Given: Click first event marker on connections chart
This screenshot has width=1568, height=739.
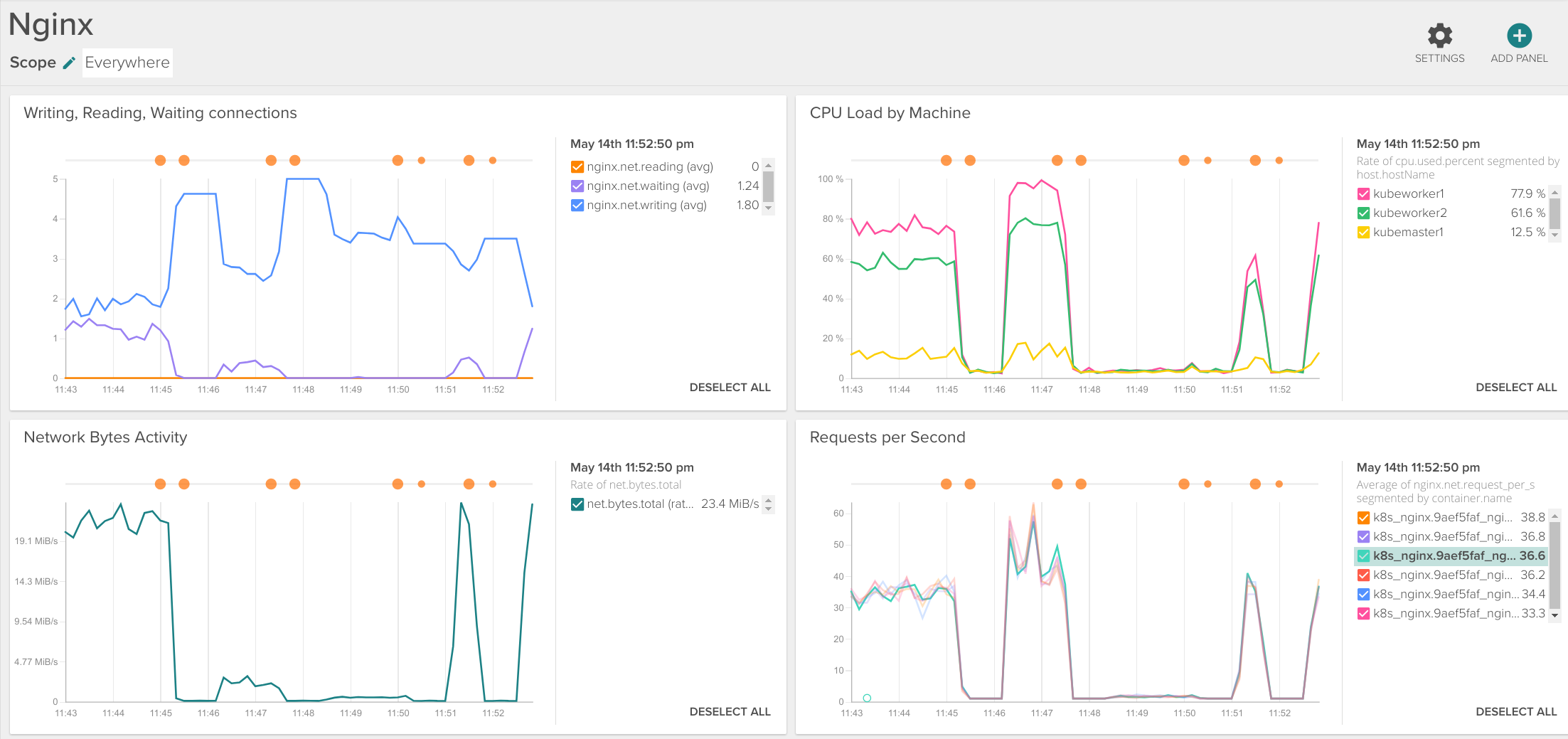Looking at the screenshot, I should tap(160, 161).
